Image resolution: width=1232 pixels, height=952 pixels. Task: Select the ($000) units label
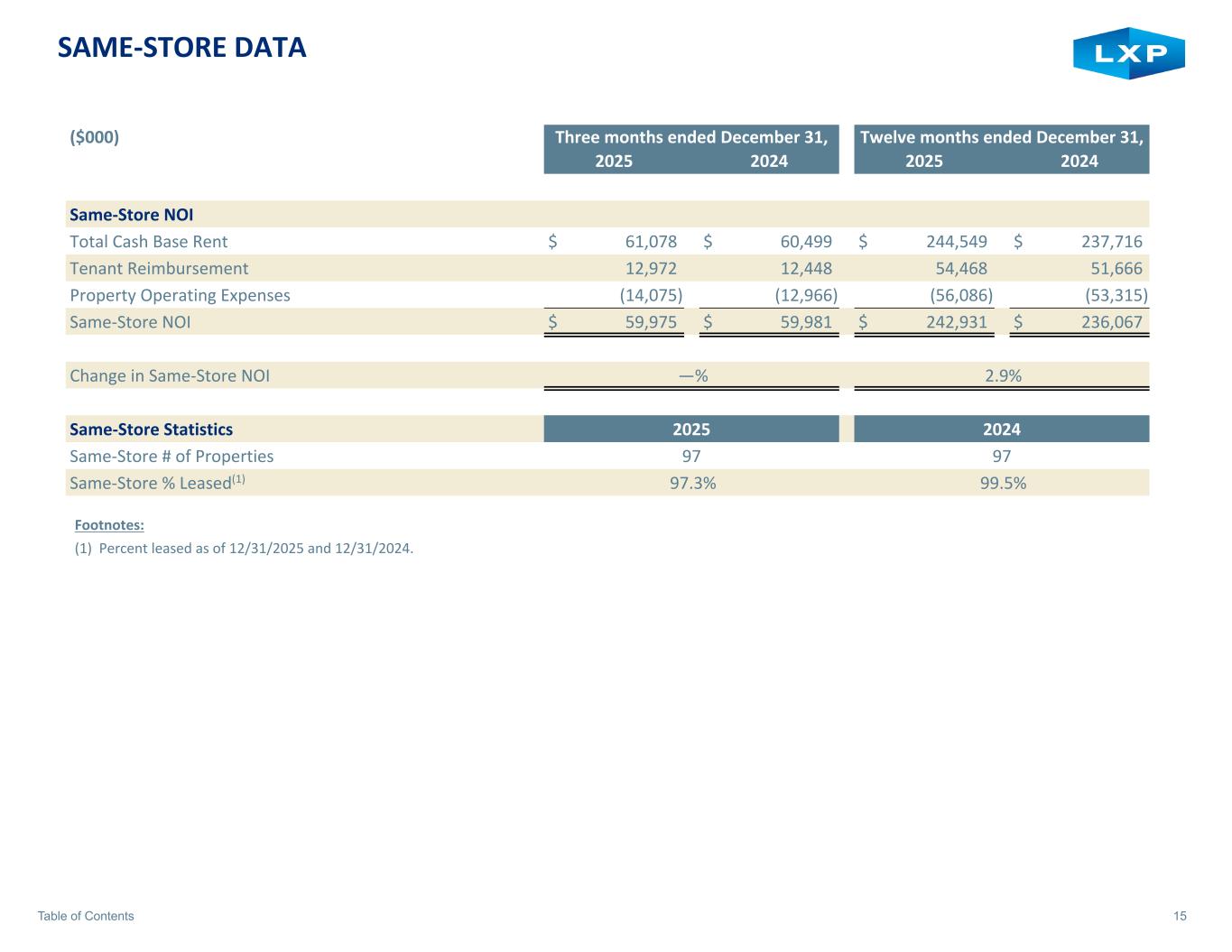point(95,137)
